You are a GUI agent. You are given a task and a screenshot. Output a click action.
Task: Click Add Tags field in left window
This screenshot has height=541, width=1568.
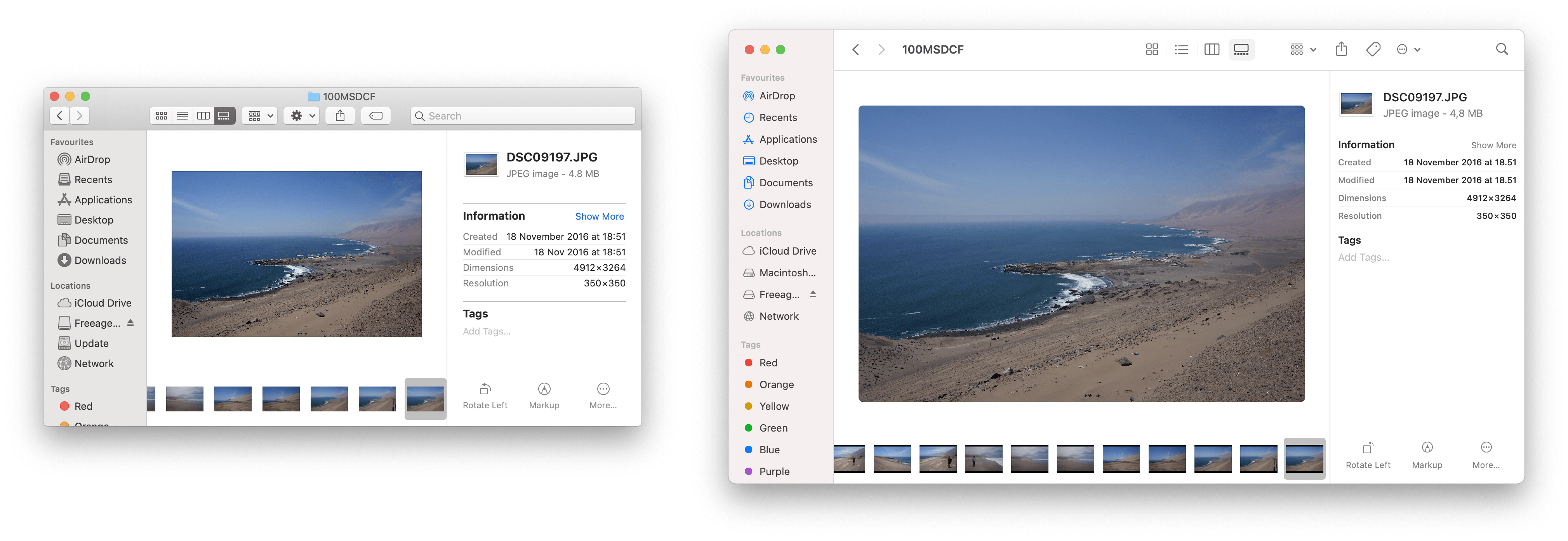coord(487,331)
